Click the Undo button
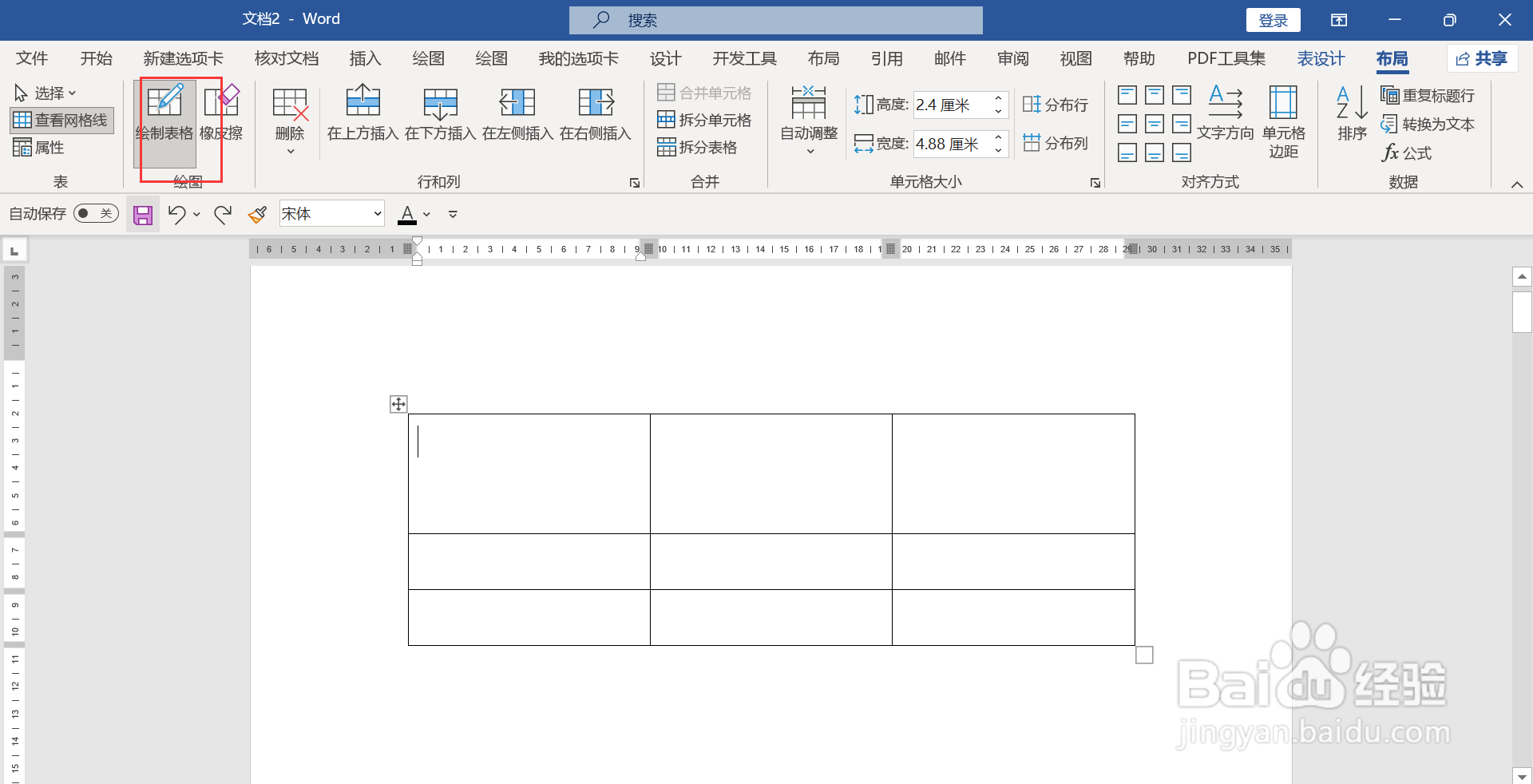This screenshot has height=784, width=1533. coord(176,214)
